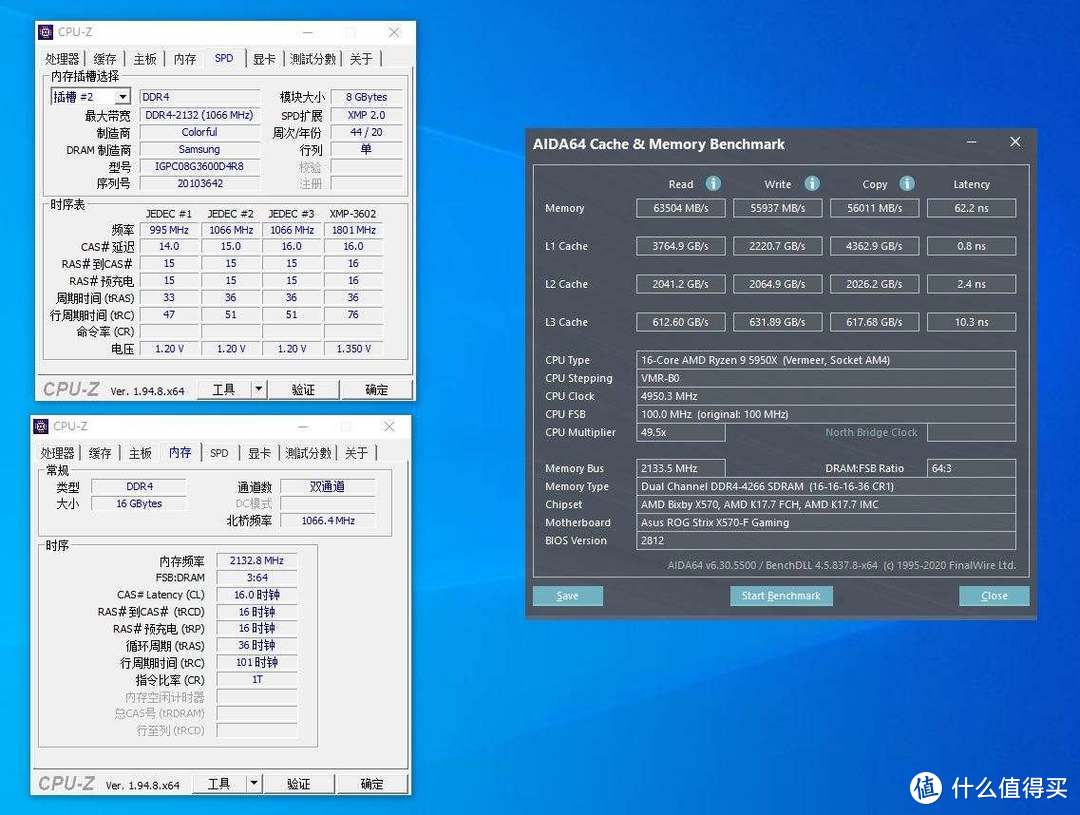Viewport: 1080px width, 815px height.
Task: Expand the 工具 dropdown arrow in lower CPU-Z window
Action: tap(254, 783)
